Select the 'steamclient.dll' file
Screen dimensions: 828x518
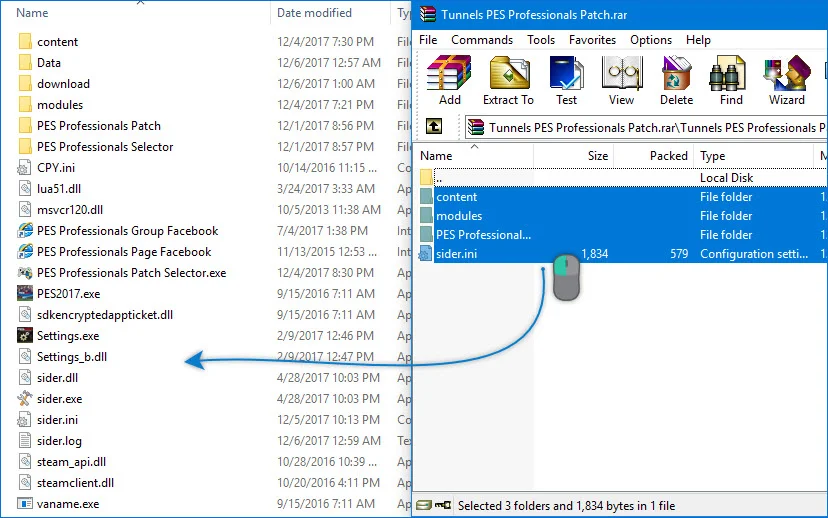pos(76,483)
